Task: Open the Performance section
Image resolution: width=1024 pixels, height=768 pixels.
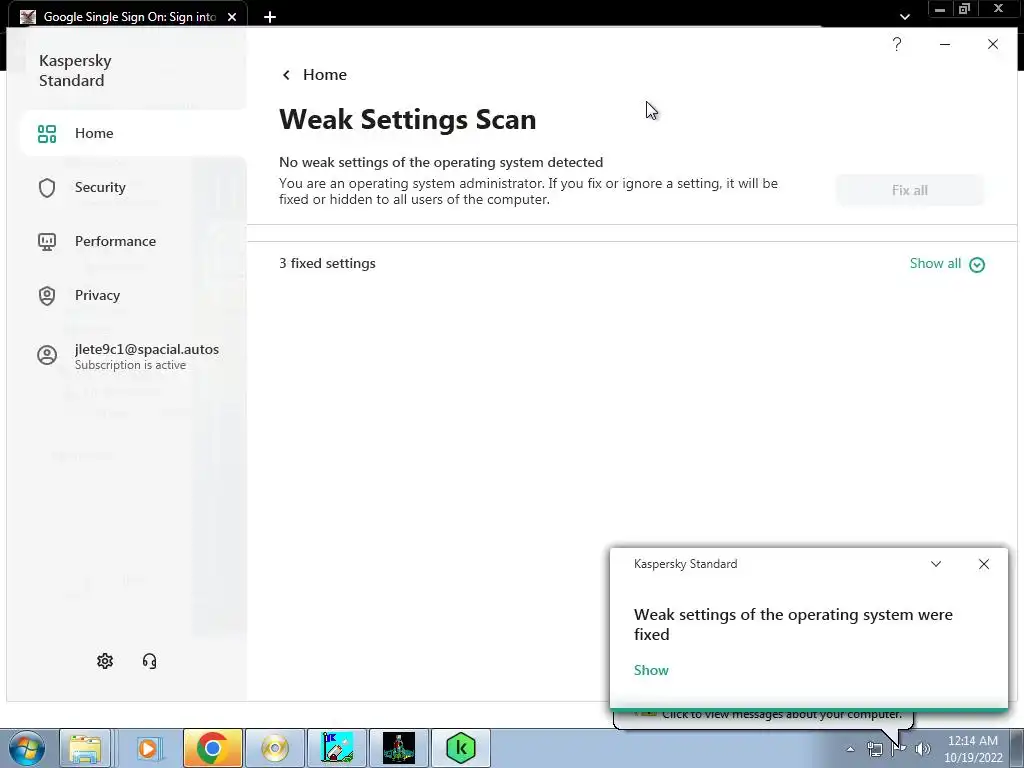Action: [x=133, y=242]
